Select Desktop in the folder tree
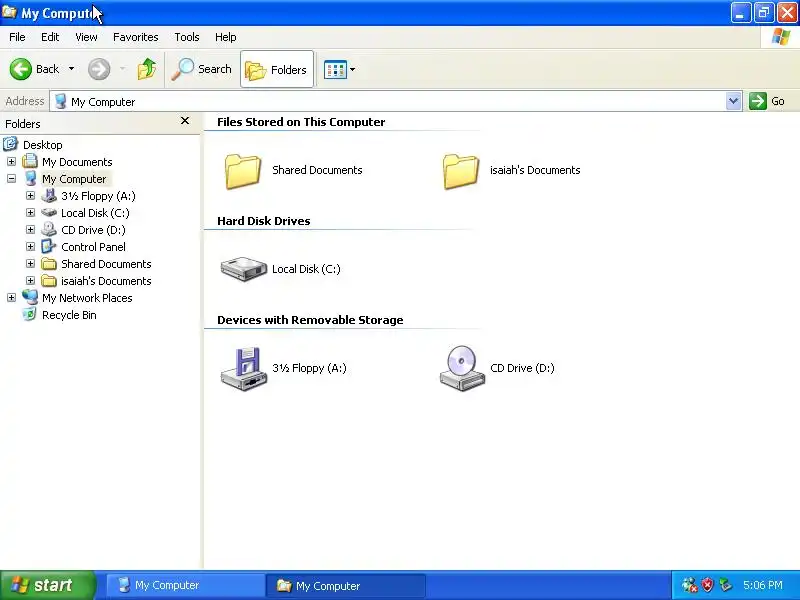Screen dimensions: 800x600 pos(42,145)
